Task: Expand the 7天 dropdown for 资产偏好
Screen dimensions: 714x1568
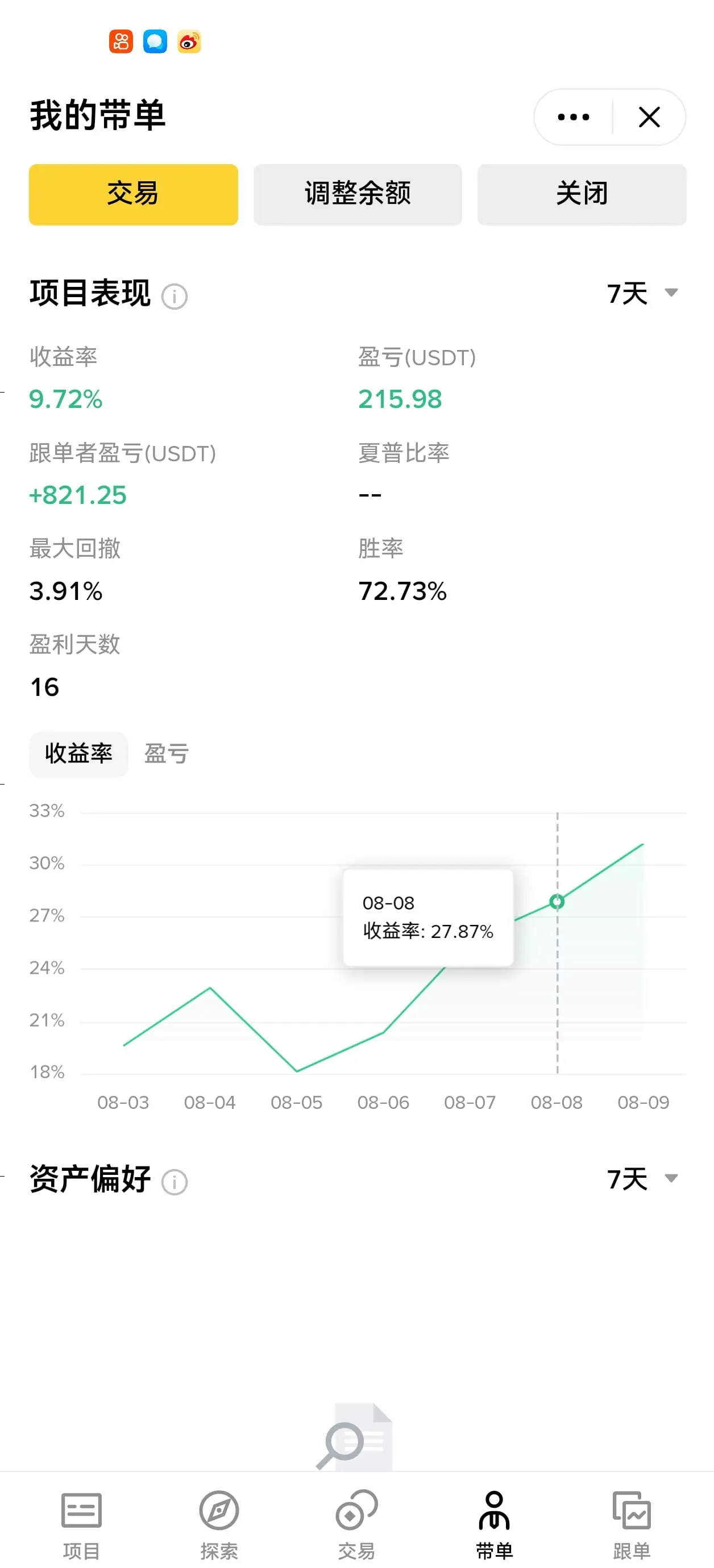Action: [642, 1179]
